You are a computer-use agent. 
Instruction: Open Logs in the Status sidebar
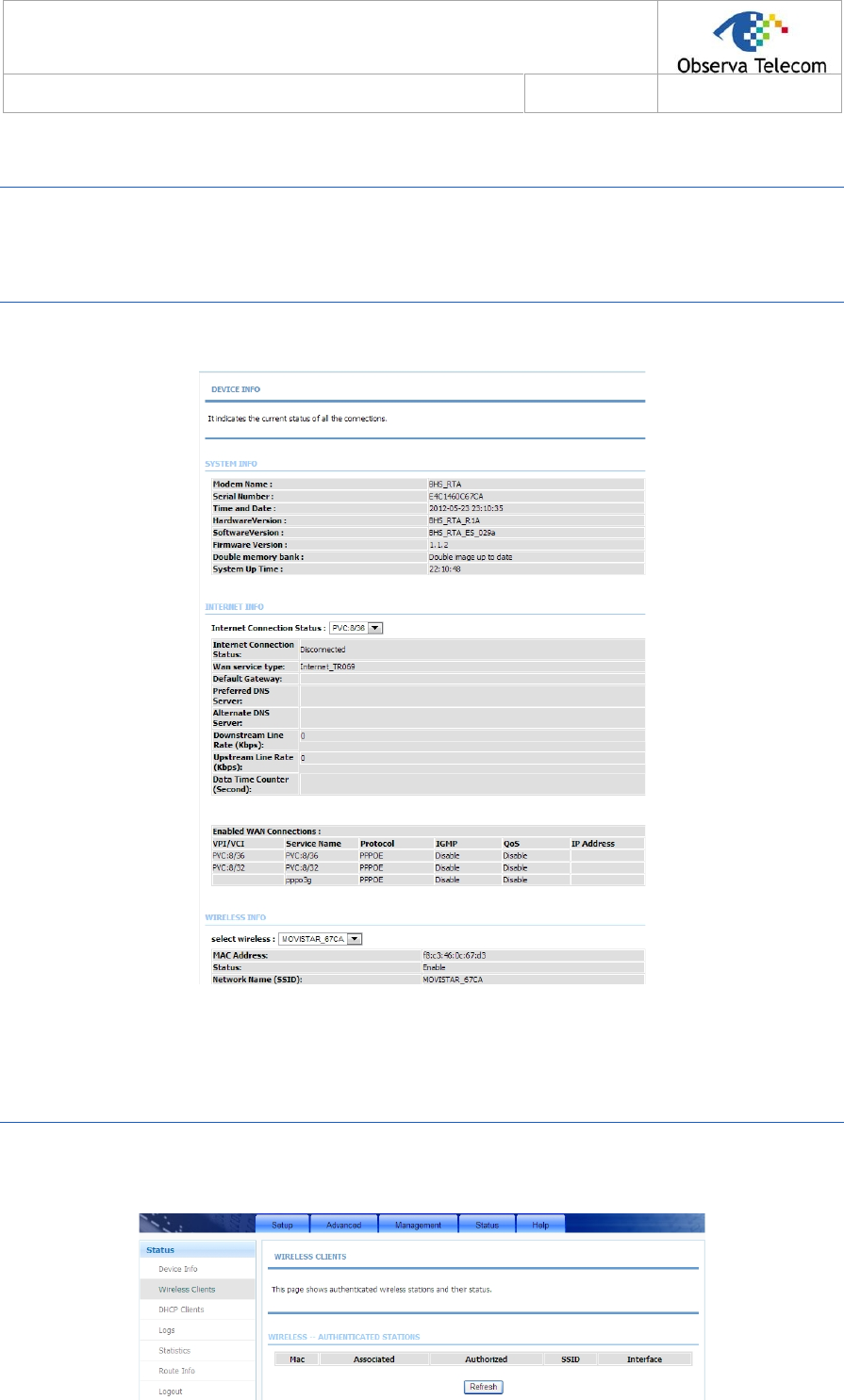(167, 1330)
